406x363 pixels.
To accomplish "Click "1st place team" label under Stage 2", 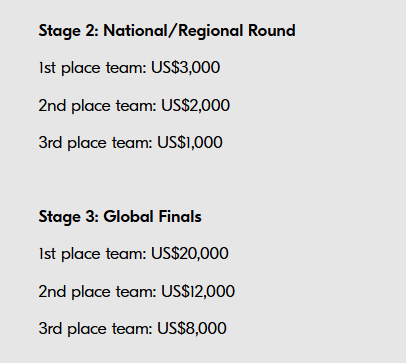I will [93, 68].
